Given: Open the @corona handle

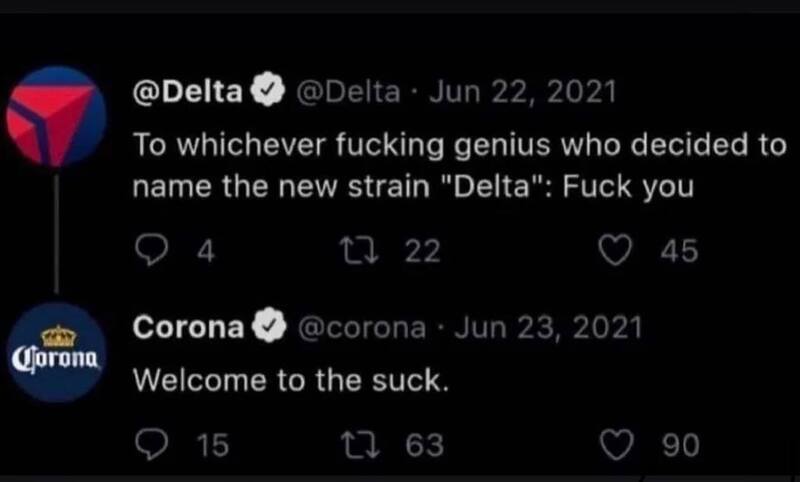Looking at the screenshot, I should (x=361, y=327).
